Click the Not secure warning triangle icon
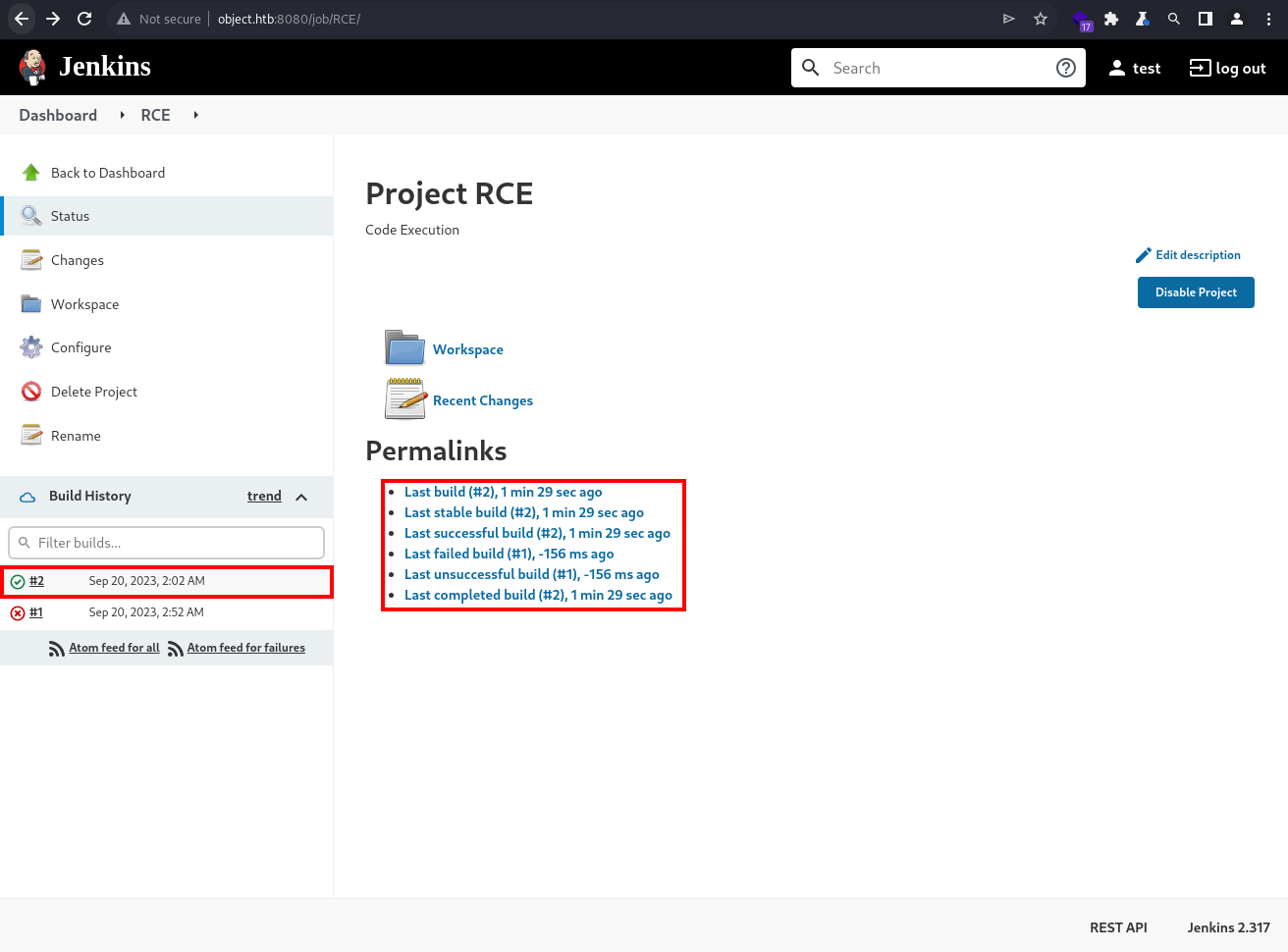The width and height of the screenshot is (1288, 952). 124,19
